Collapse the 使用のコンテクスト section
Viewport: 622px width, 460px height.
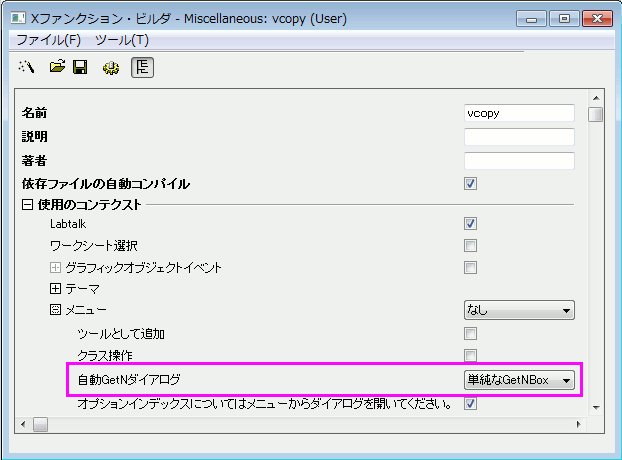point(27,205)
